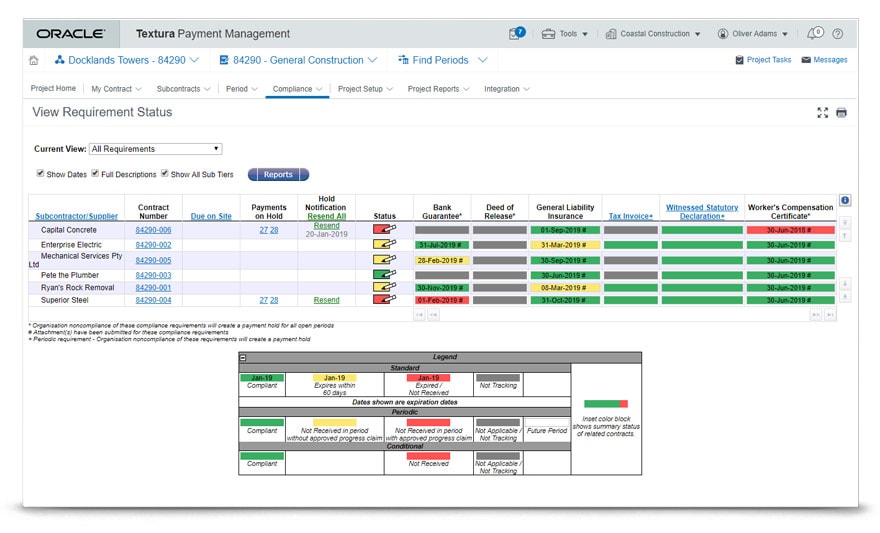The image size is (880, 533).
Task: Click the Resend All link
Action: 327,216
